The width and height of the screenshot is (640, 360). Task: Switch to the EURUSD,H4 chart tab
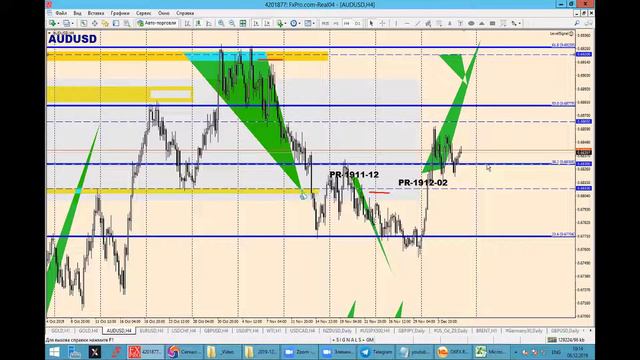click(x=151, y=331)
